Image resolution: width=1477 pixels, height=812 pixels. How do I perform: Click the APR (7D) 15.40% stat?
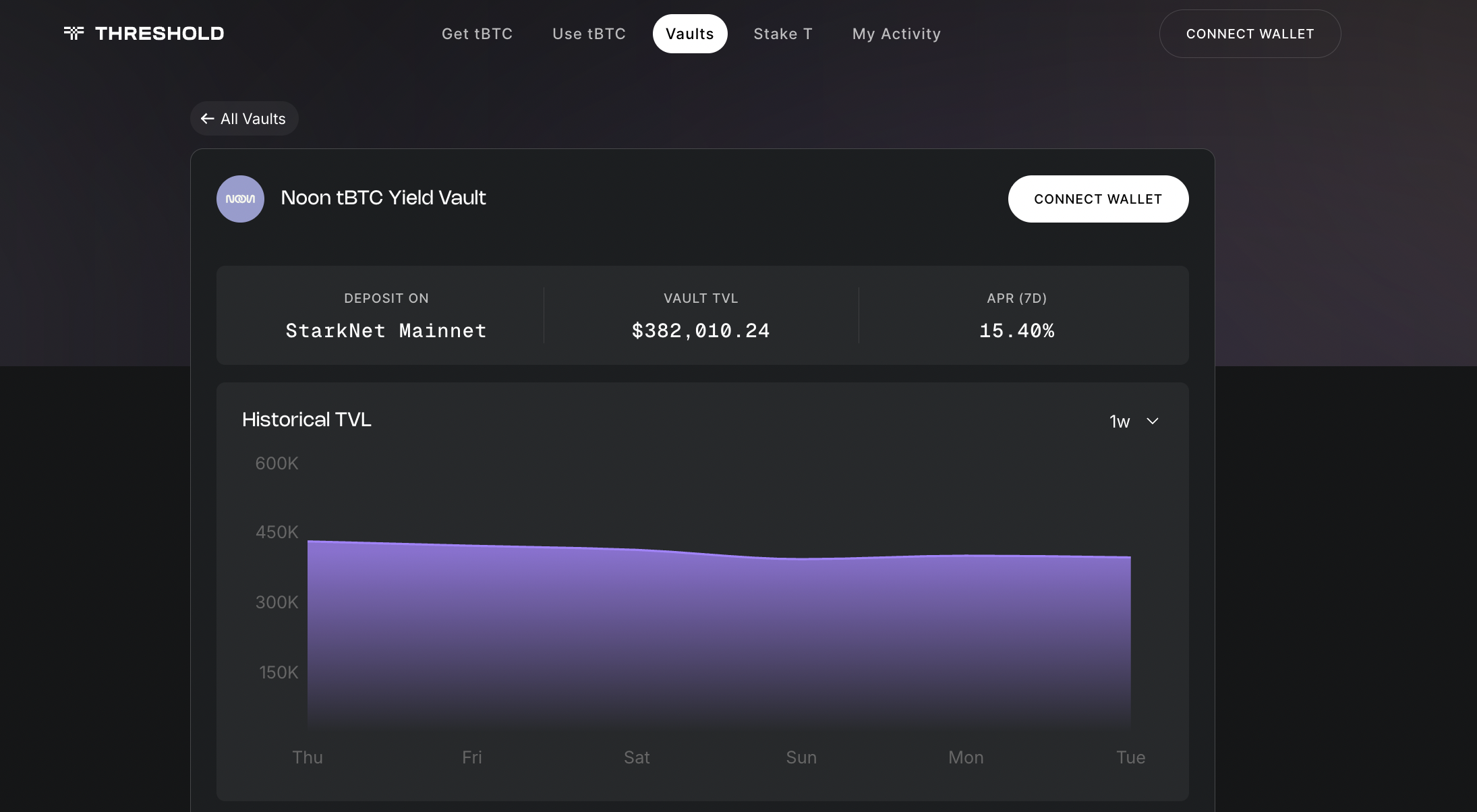tap(1016, 330)
